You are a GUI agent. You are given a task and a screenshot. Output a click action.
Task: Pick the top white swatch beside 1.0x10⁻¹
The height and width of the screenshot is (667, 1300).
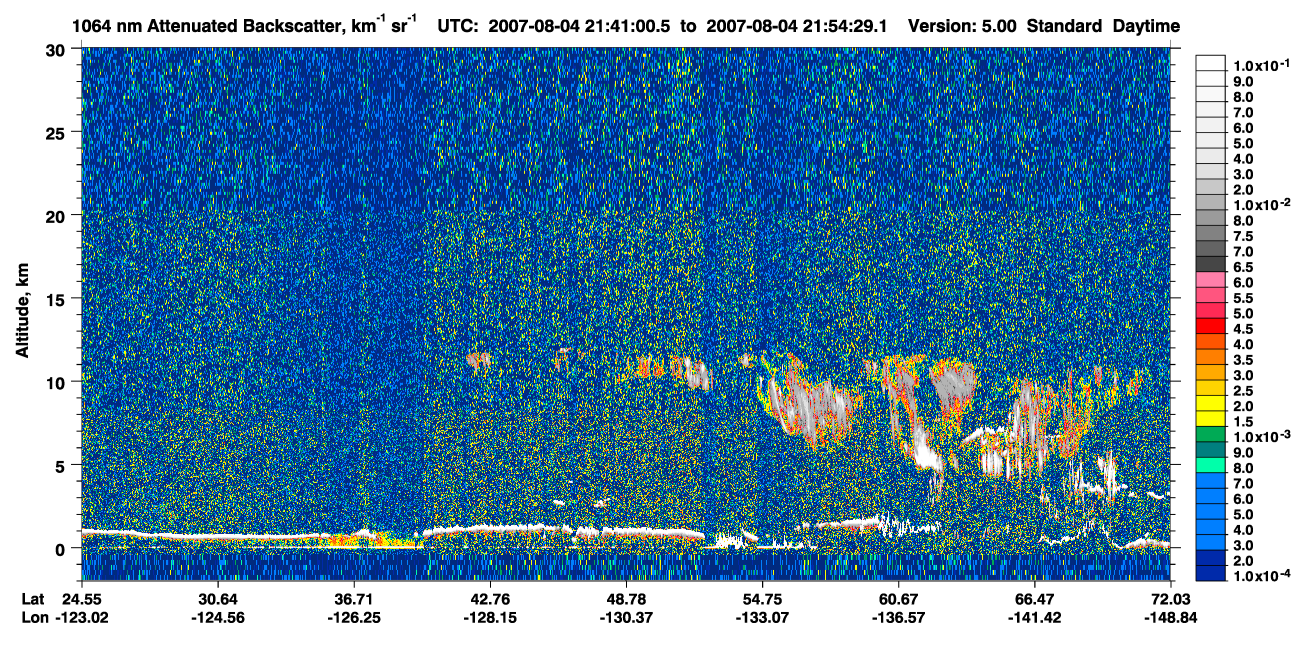coord(1210,62)
